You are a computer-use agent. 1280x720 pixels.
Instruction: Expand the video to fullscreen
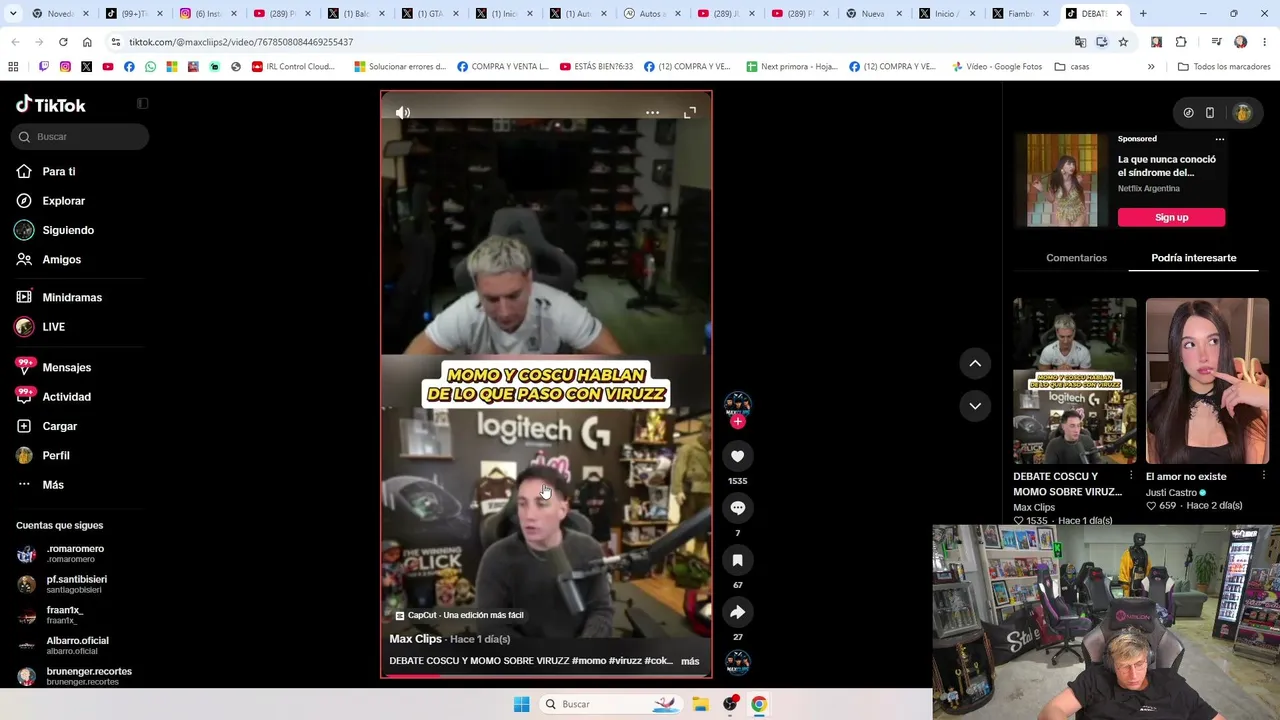pos(690,112)
